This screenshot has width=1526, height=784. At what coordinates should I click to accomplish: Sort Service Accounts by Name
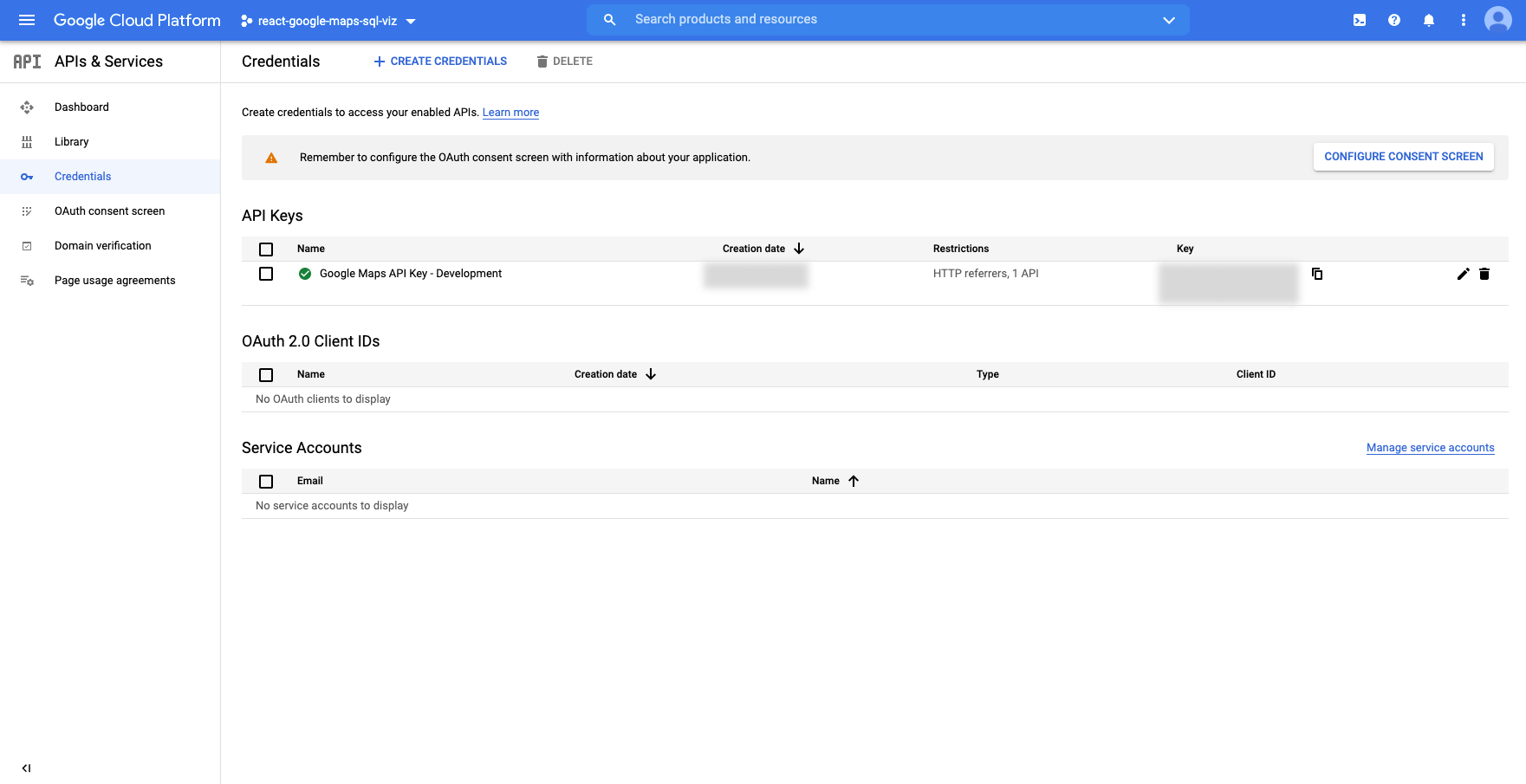coord(835,481)
